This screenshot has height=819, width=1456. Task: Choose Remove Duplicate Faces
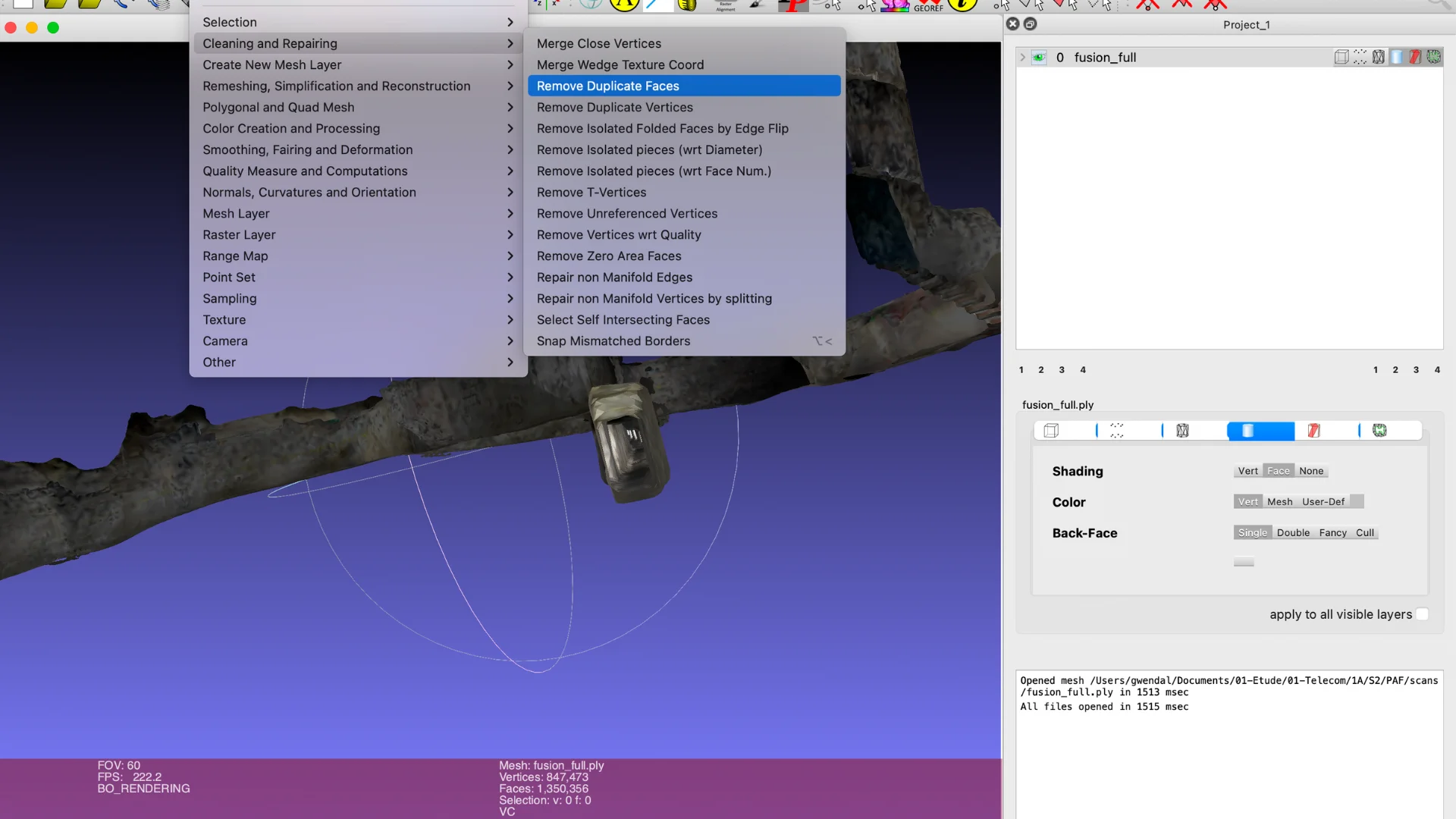684,86
